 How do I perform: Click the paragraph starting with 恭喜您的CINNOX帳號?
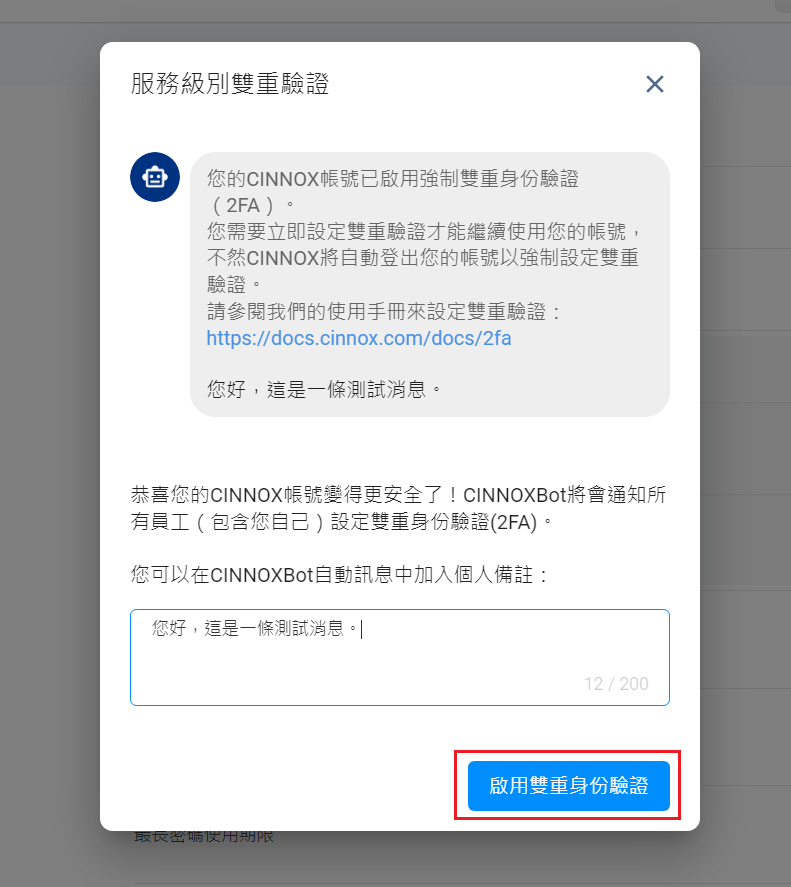tap(398, 508)
